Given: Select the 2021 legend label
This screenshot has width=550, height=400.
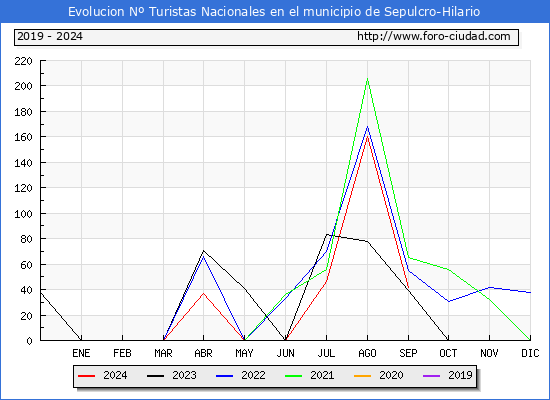Looking at the screenshot, I should 322,375.
